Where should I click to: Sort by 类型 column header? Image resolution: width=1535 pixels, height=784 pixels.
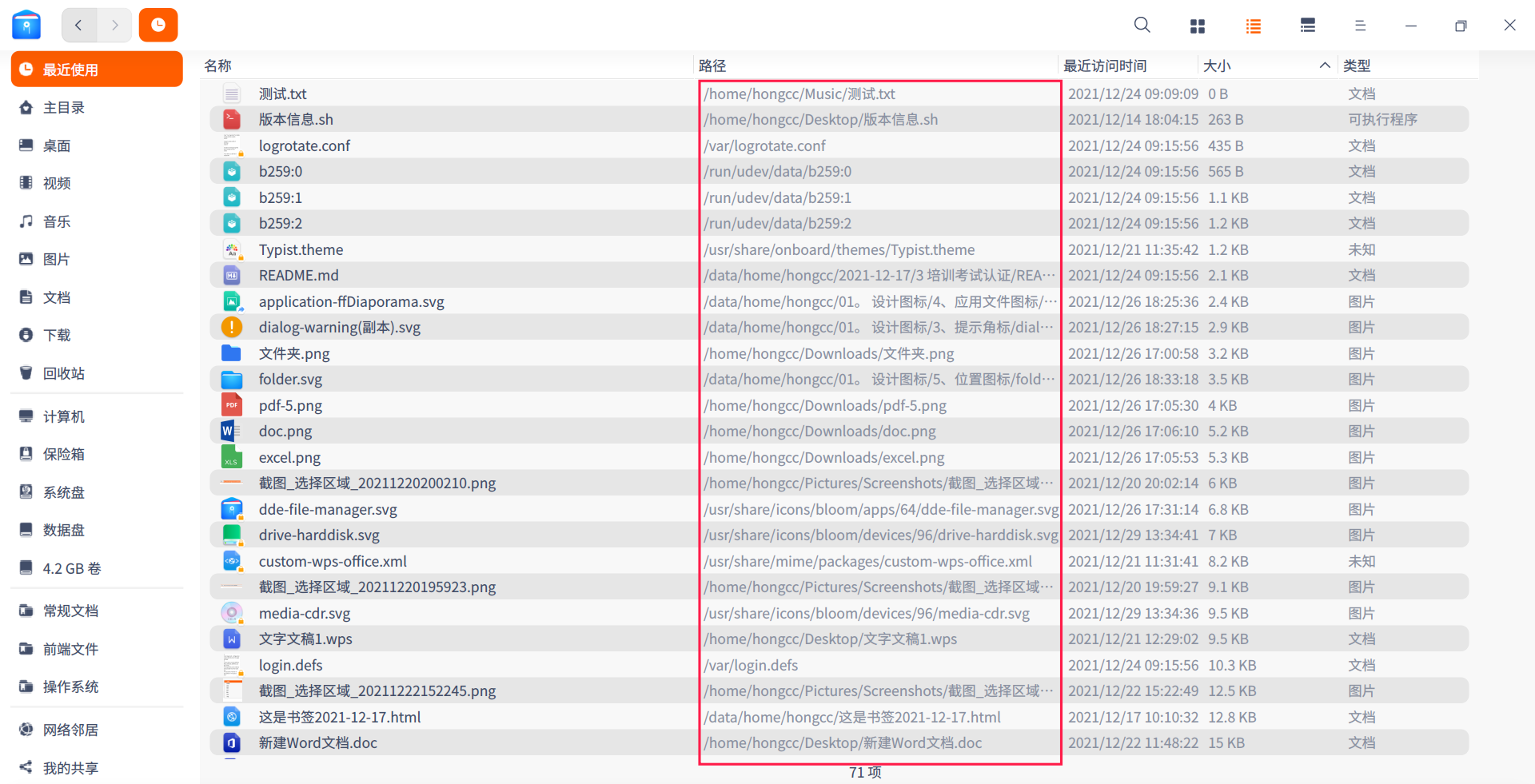click(1407, 66)
